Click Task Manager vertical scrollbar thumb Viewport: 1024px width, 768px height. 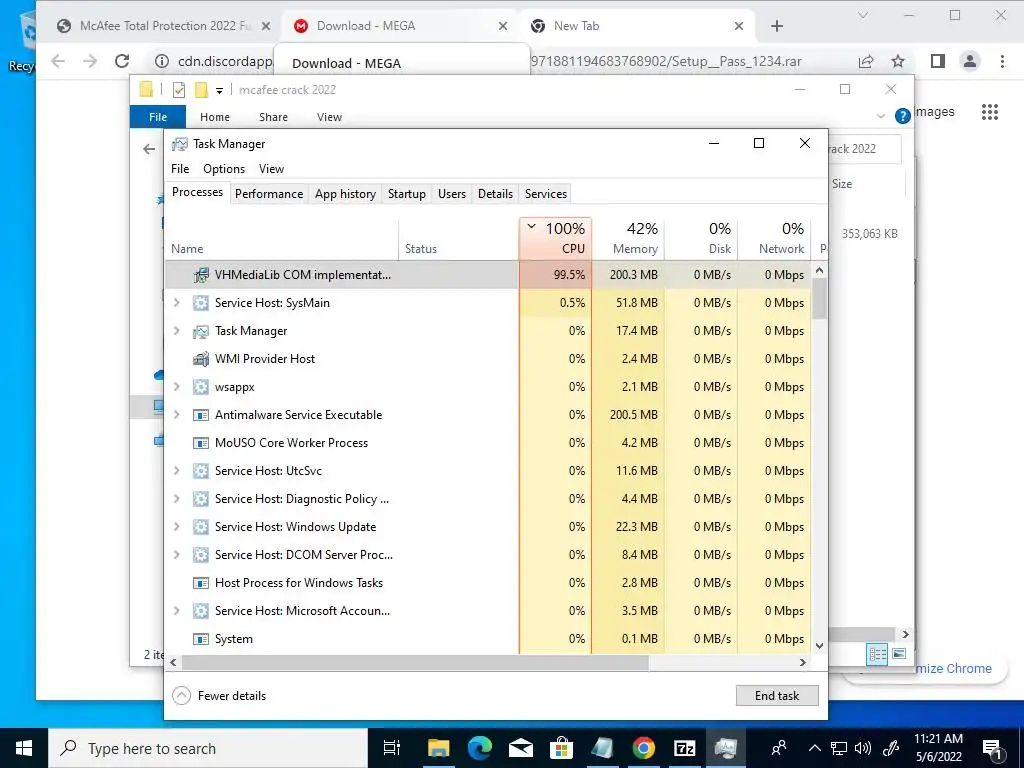(x=820, y=298)
